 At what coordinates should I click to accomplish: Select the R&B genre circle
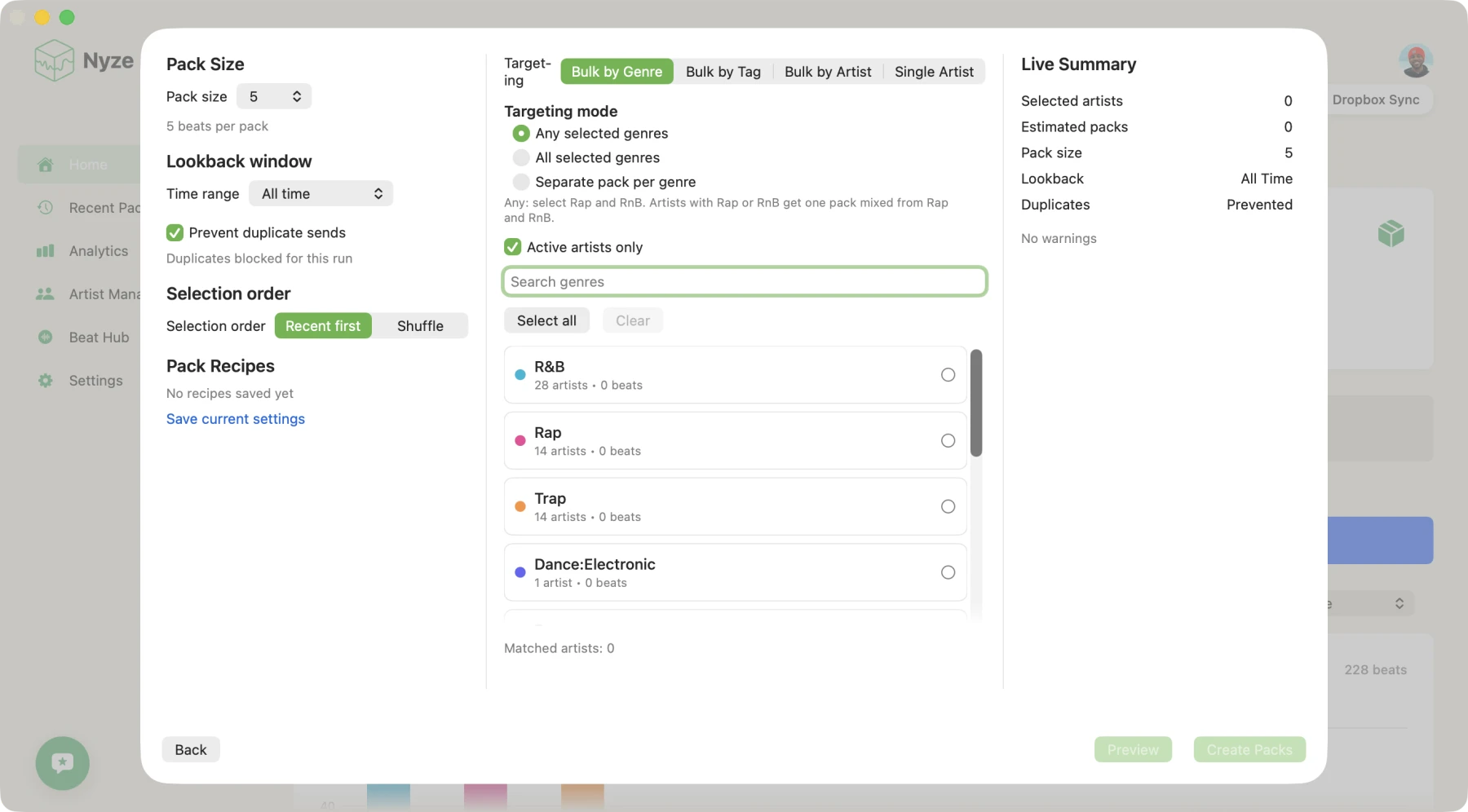click(x=948, y=375)
